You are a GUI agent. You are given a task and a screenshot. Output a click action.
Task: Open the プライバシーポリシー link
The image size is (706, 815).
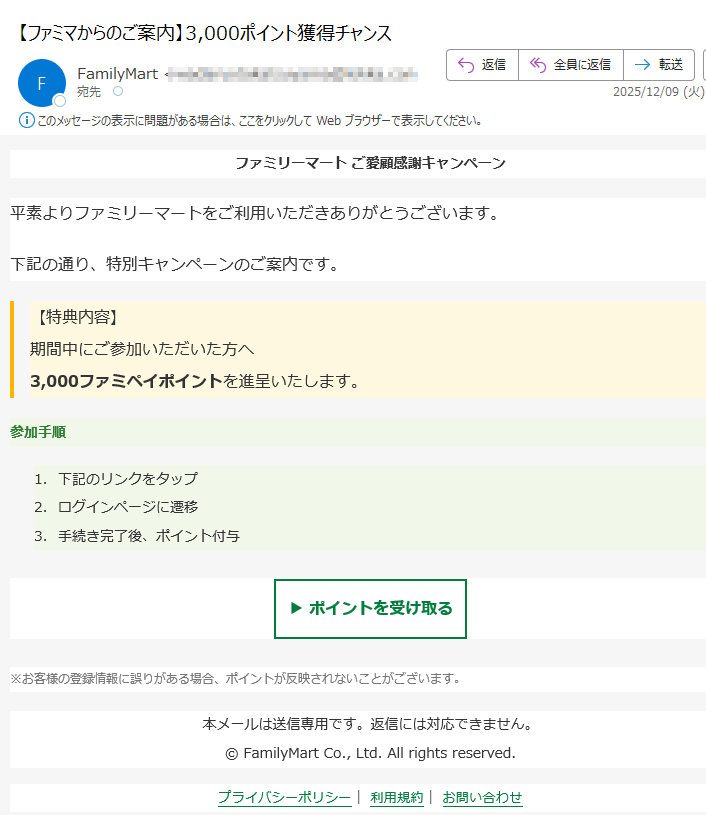click(x=284, y=797)
